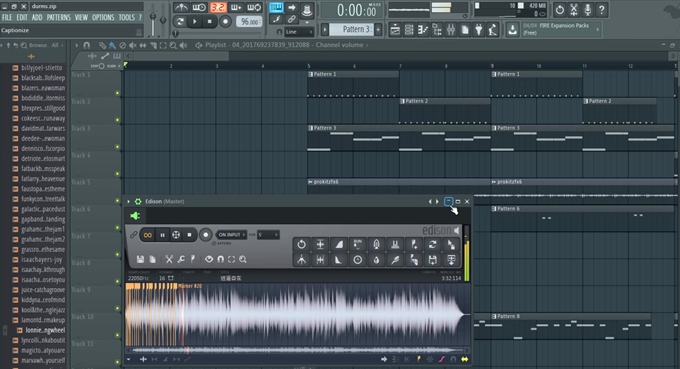Click Edison's view eye icon
This screenshot has height=369, width=680.
(x=209, y=259)
